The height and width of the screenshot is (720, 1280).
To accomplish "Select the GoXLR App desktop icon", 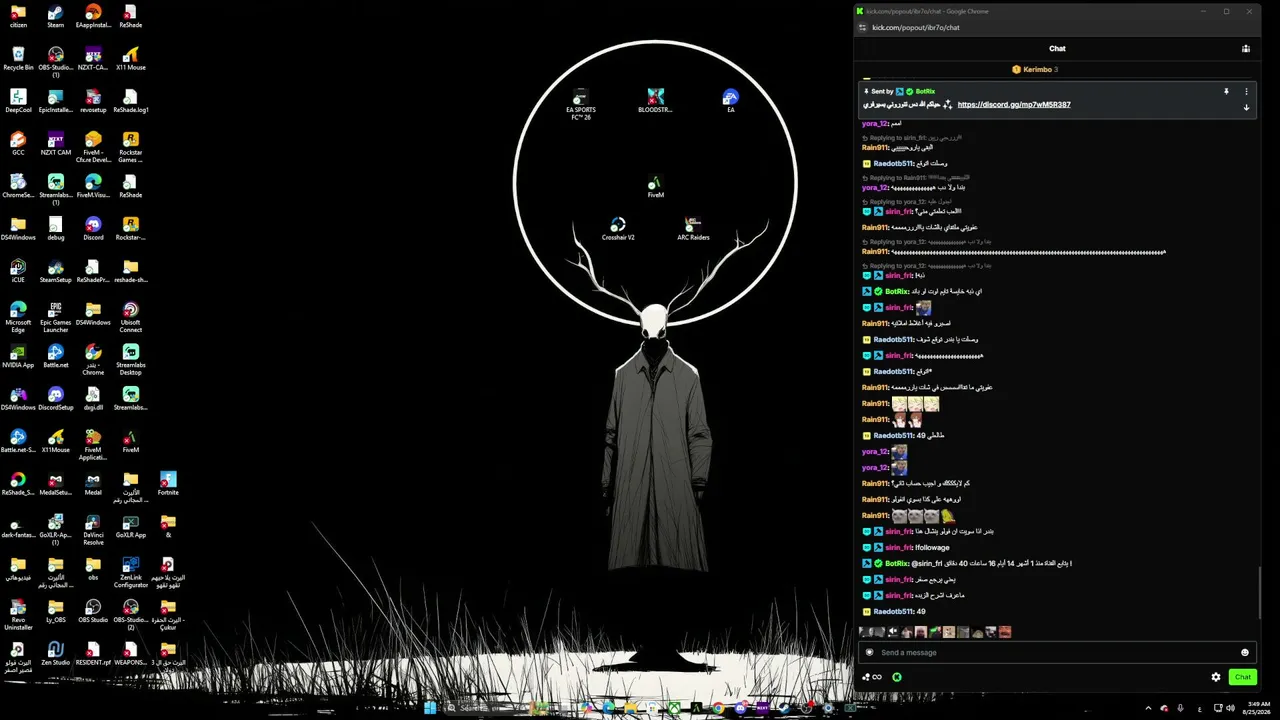I will click(x=130, y=526).
